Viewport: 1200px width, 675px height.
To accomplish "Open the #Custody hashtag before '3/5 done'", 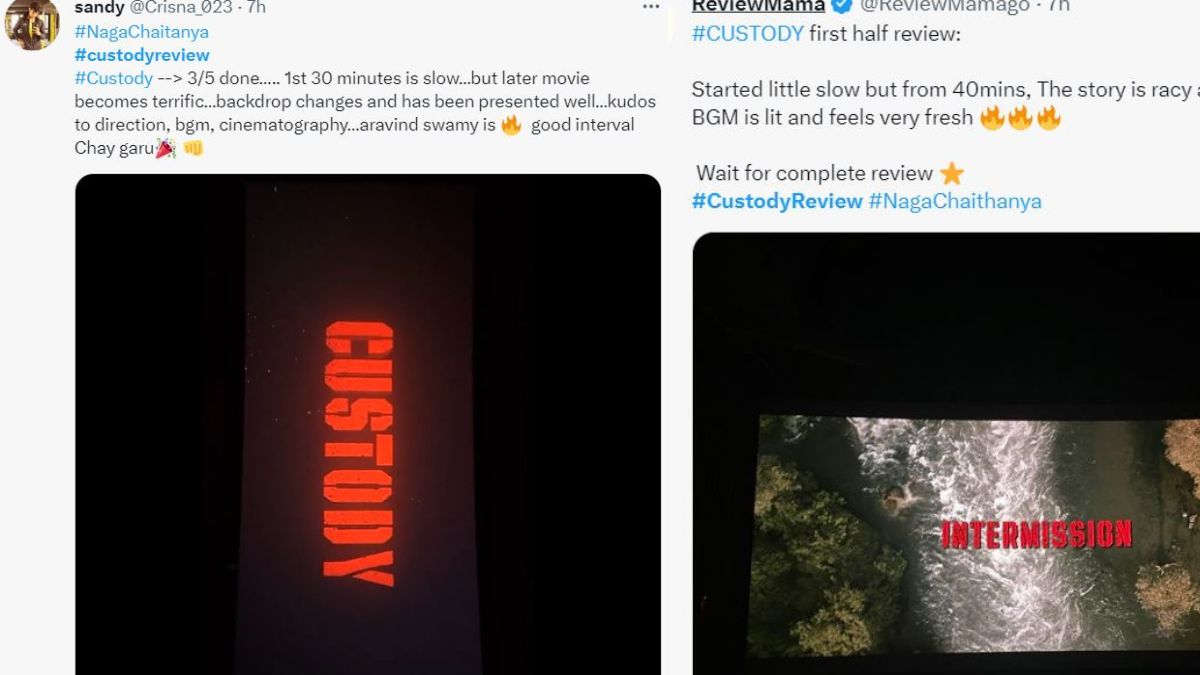I will click(113, 78).
